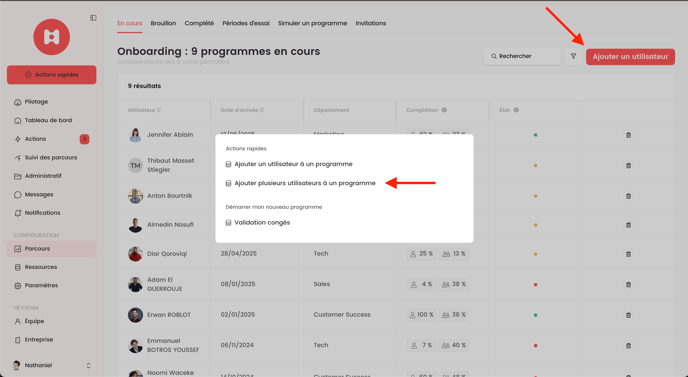
Task: Click the 08/01/2025 arrival date
Action: pyautogui.click(x=238, y=284)
